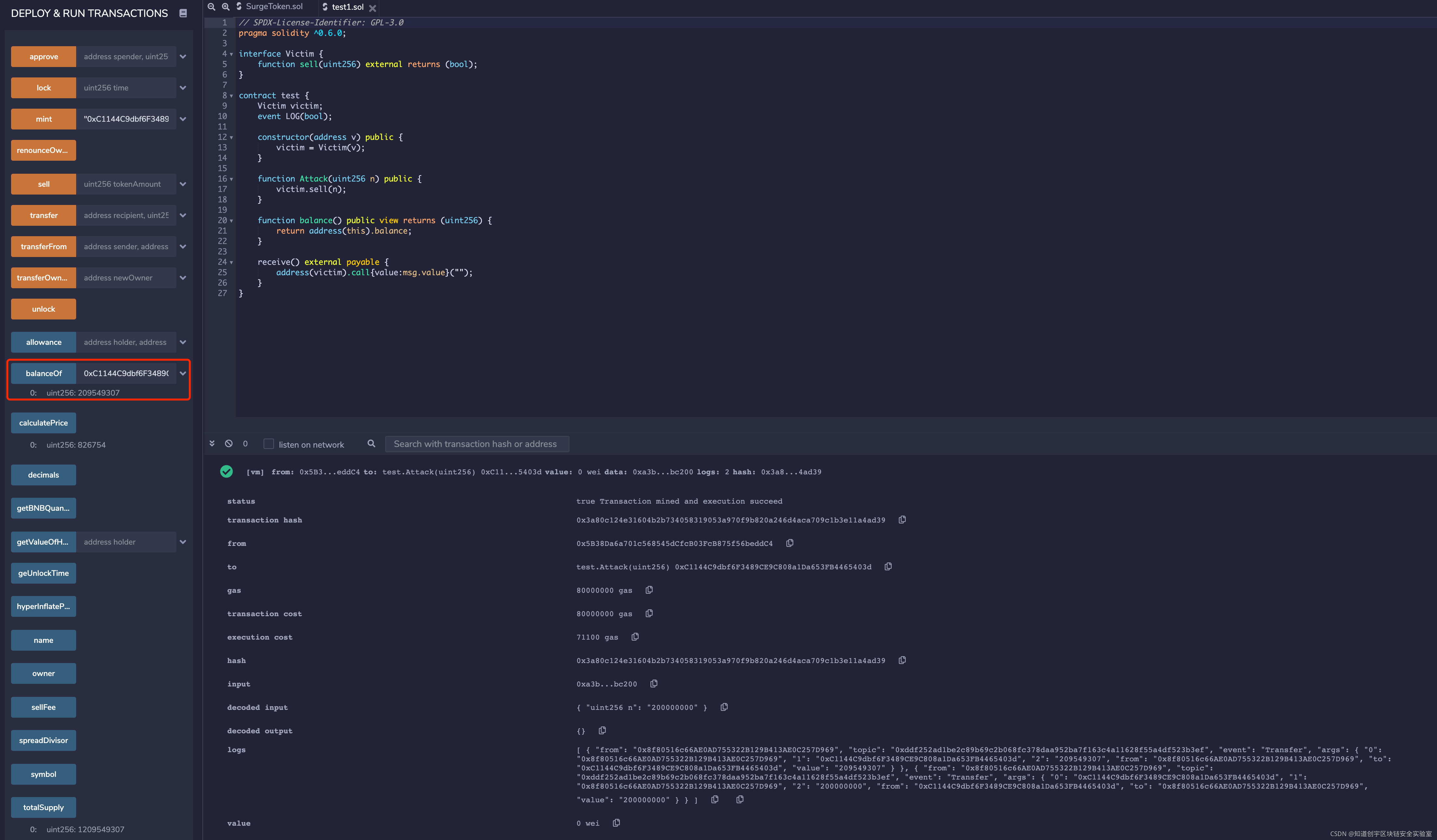
Task: Fold the contract test block
Action: (x=231, y=96)
